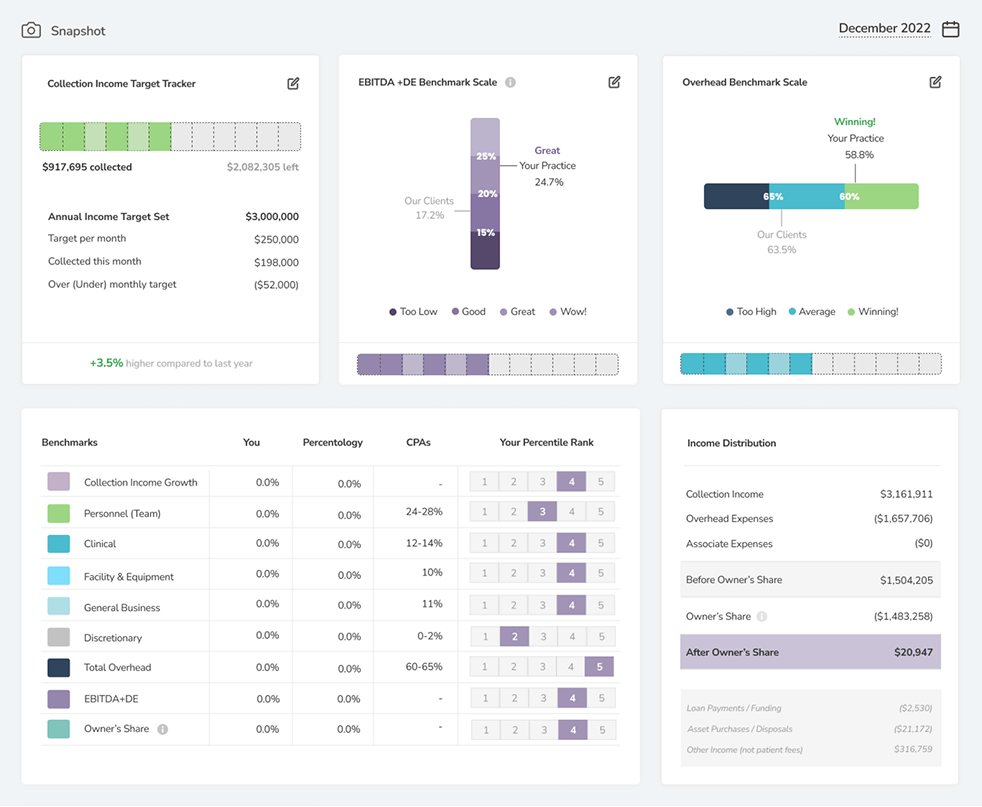Toggle the 'Too Low' legend item
982x807 pixels.
click(x=413, y=311)
